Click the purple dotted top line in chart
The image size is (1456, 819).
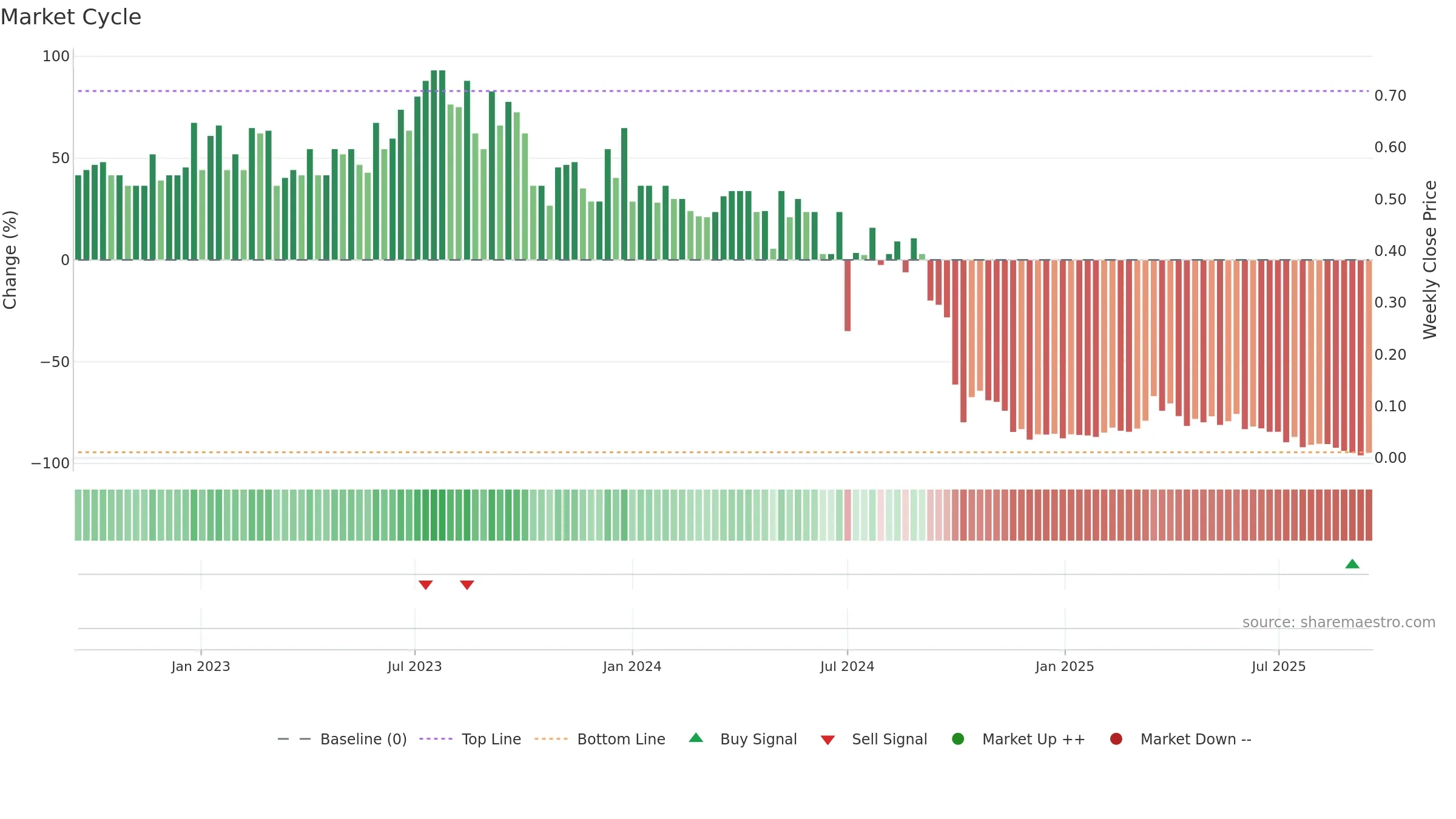click(723, 91)
